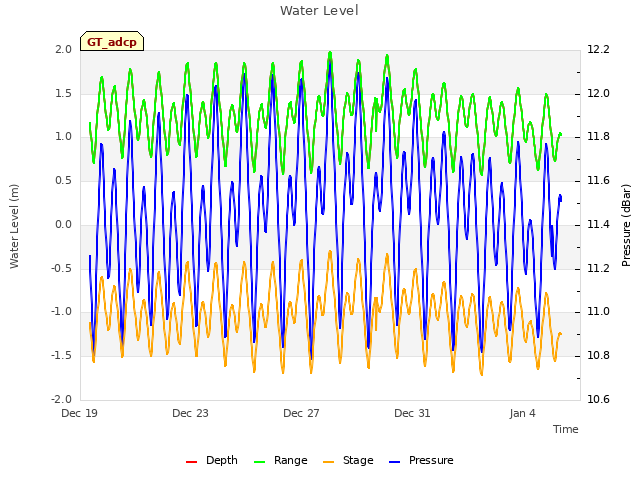Screen dimensions: 640x480
Task: Click the -1.0 left axis tick label
Action: click(x=61, y=312)
